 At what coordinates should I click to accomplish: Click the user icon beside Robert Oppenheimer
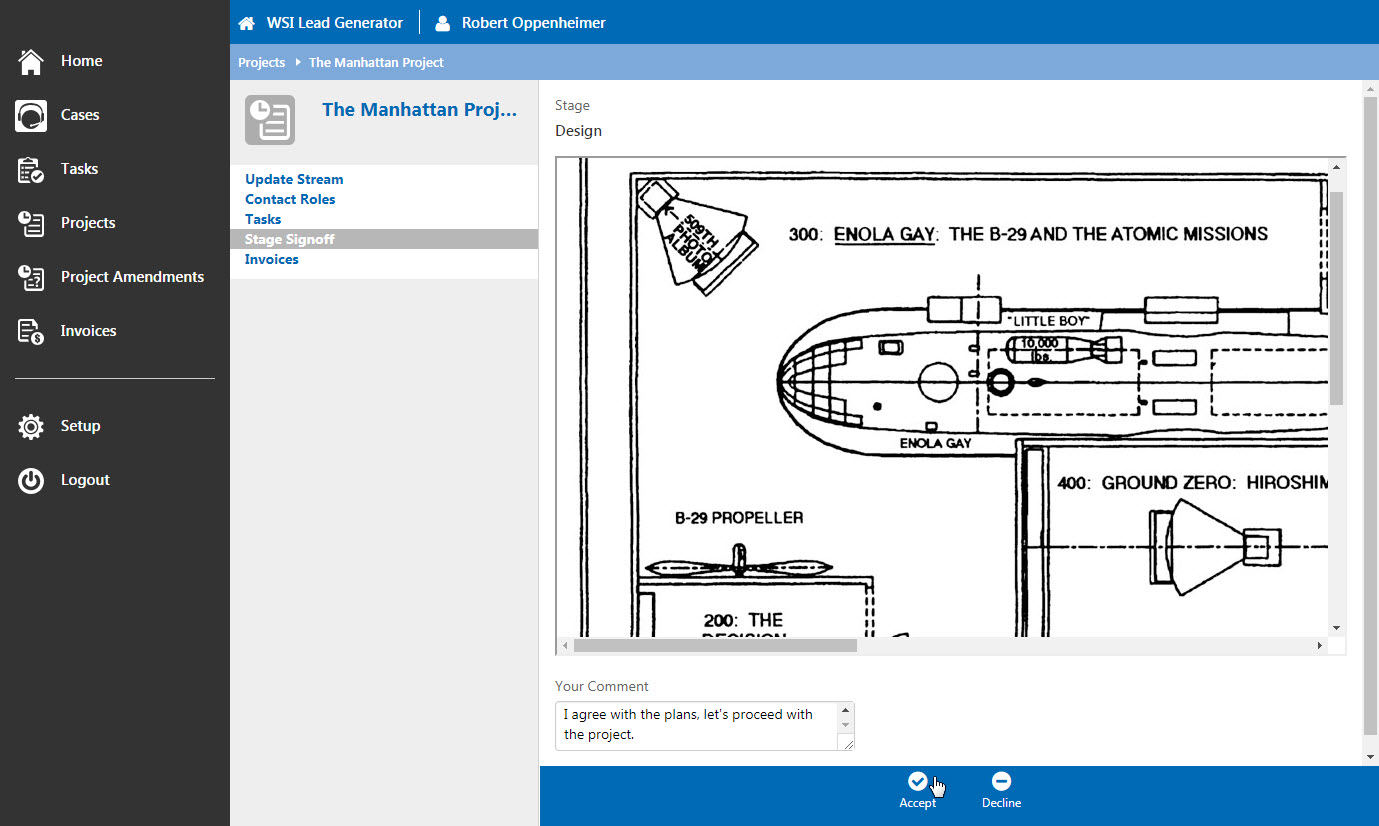(x=443, y=23)
